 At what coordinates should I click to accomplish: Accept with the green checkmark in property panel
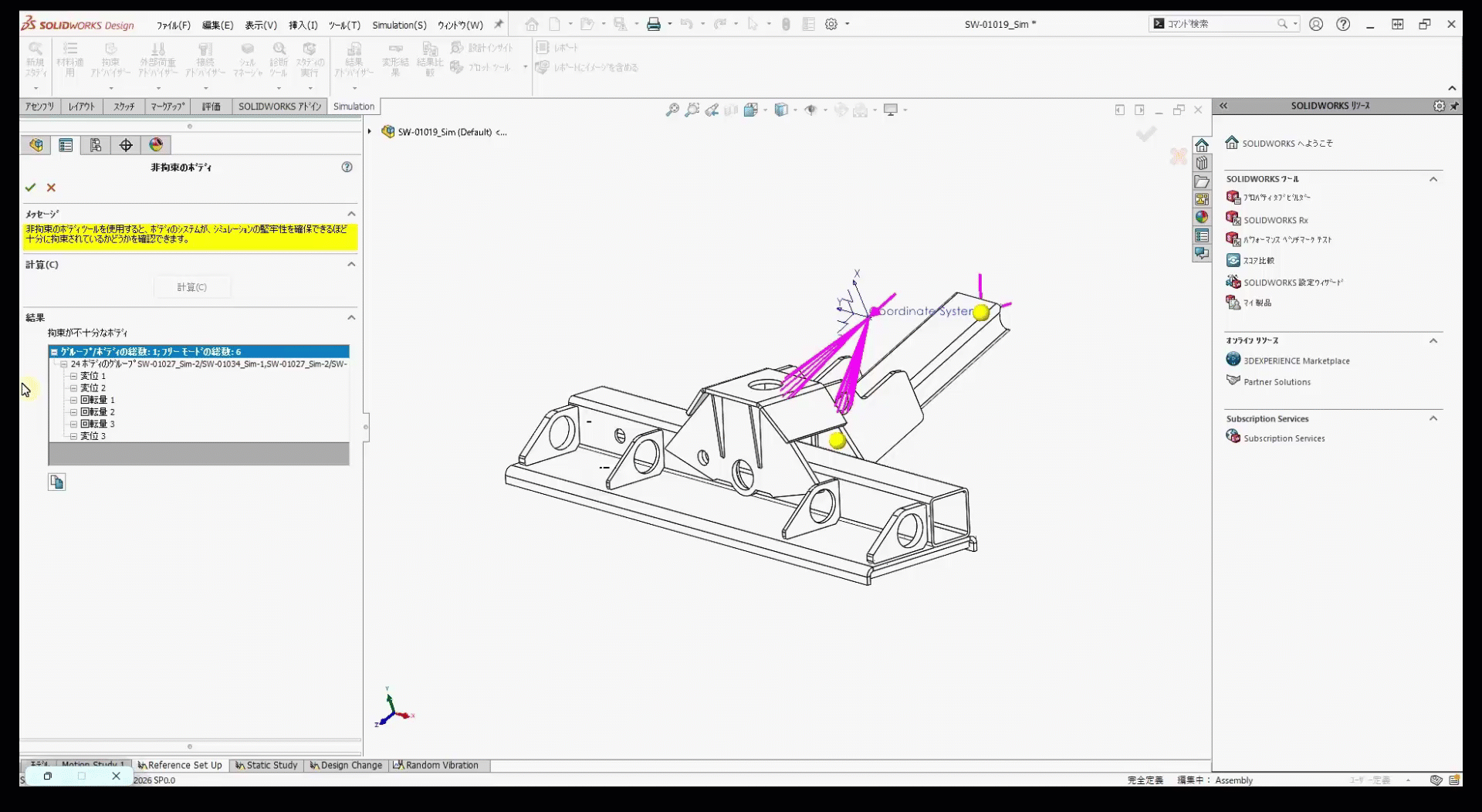click(30, 188)
